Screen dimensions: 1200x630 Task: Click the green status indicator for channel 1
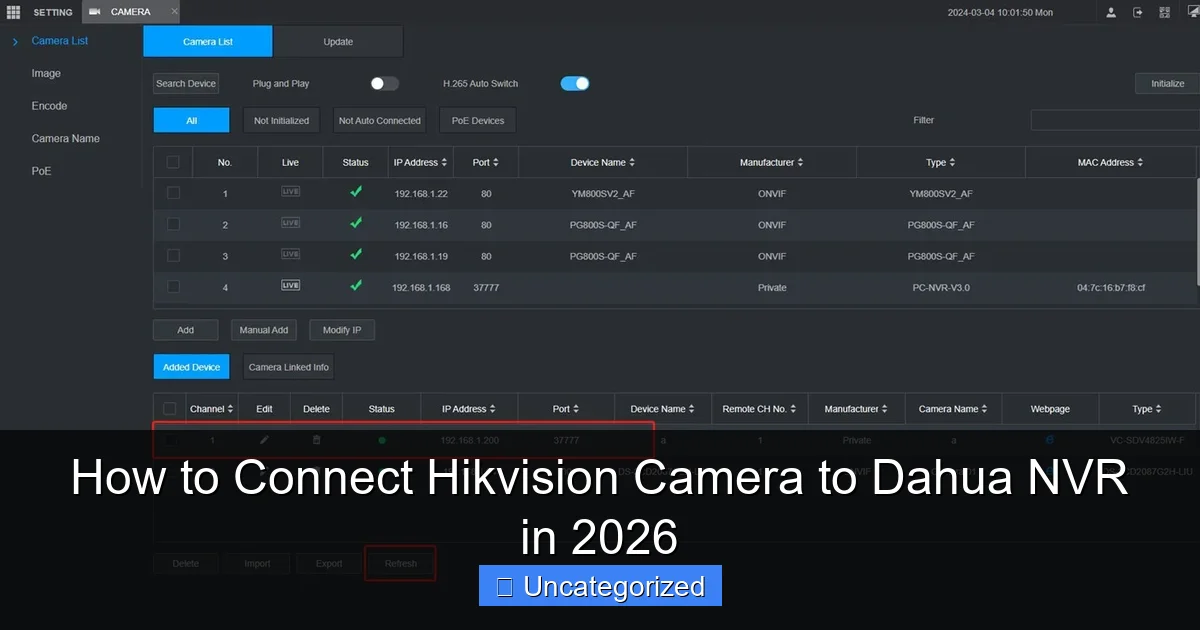pyautogui.click(x=381, y=440)
